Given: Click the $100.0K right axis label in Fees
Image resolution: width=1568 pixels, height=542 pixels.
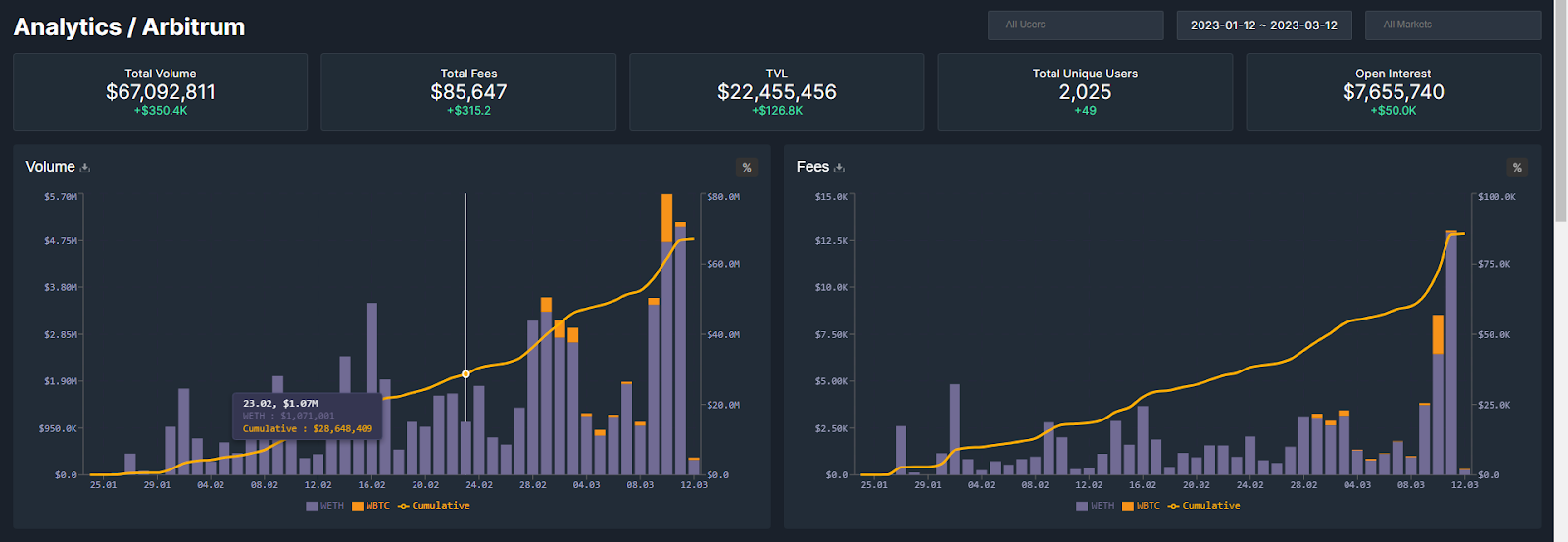Looking at the screenshot, I should coord(1496,197).
